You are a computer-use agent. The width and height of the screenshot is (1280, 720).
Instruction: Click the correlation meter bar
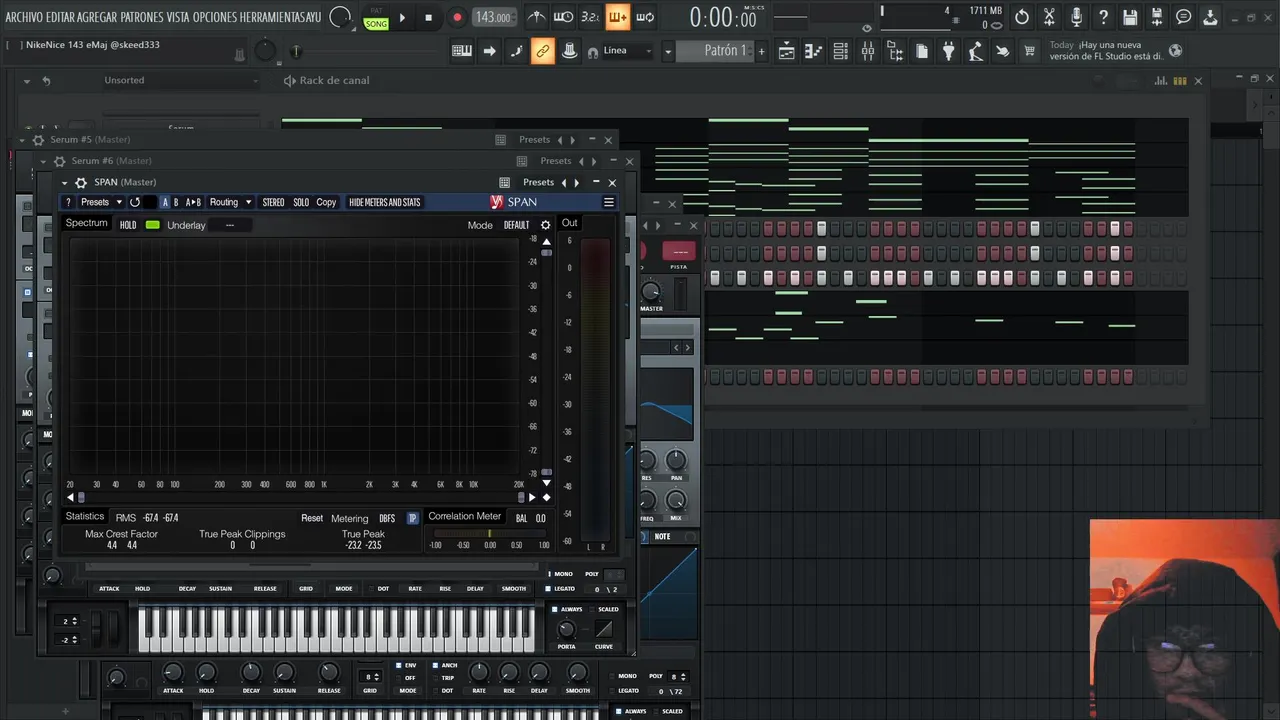(489, 535)
